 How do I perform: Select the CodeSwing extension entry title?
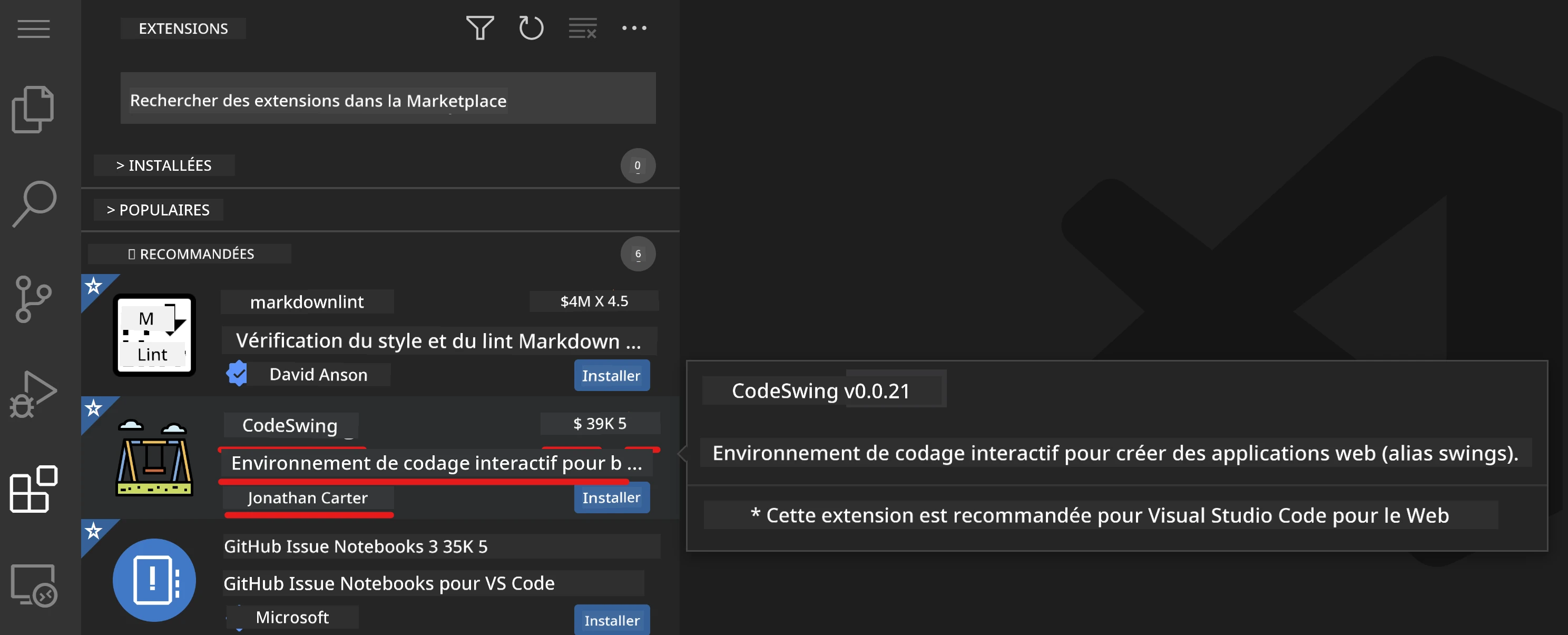[290, 425]
